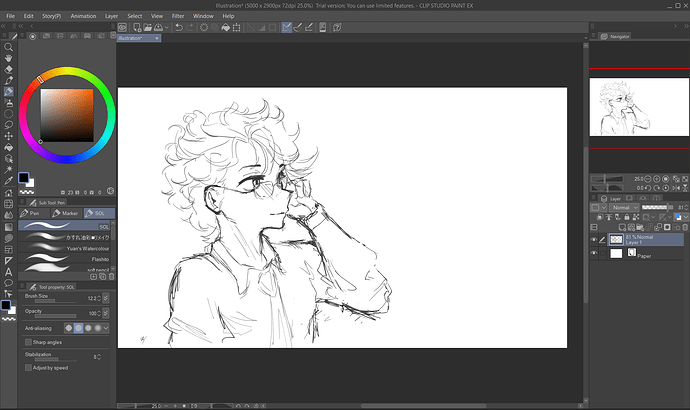Select the Auto select magic wand

pos(8,169)
